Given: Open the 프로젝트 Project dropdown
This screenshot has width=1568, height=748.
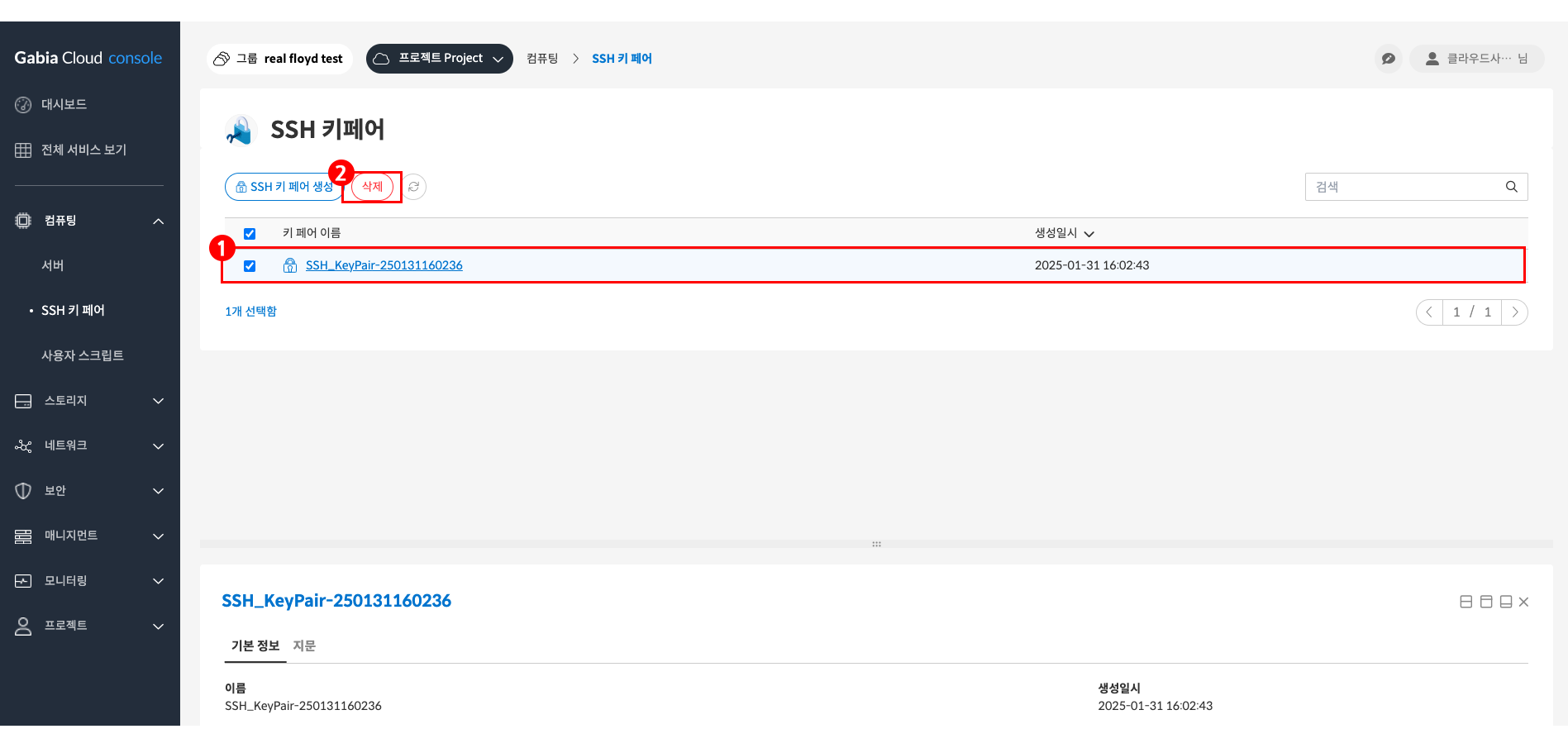Looking at the screenshot, I should pyautogui.click(x=439, y=59).
